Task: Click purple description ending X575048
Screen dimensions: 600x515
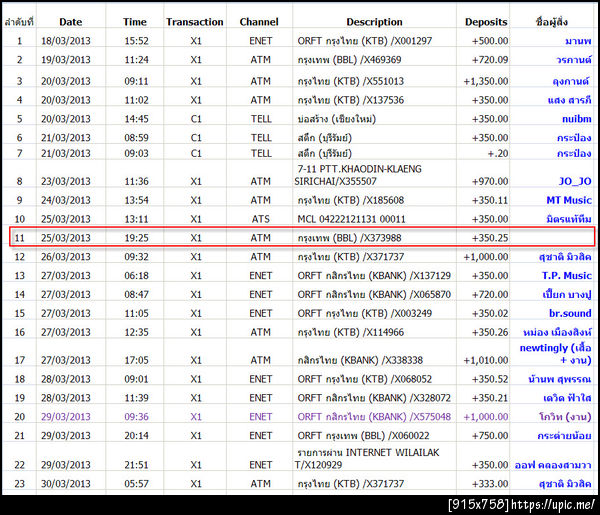Action: (x=374, y=417)
